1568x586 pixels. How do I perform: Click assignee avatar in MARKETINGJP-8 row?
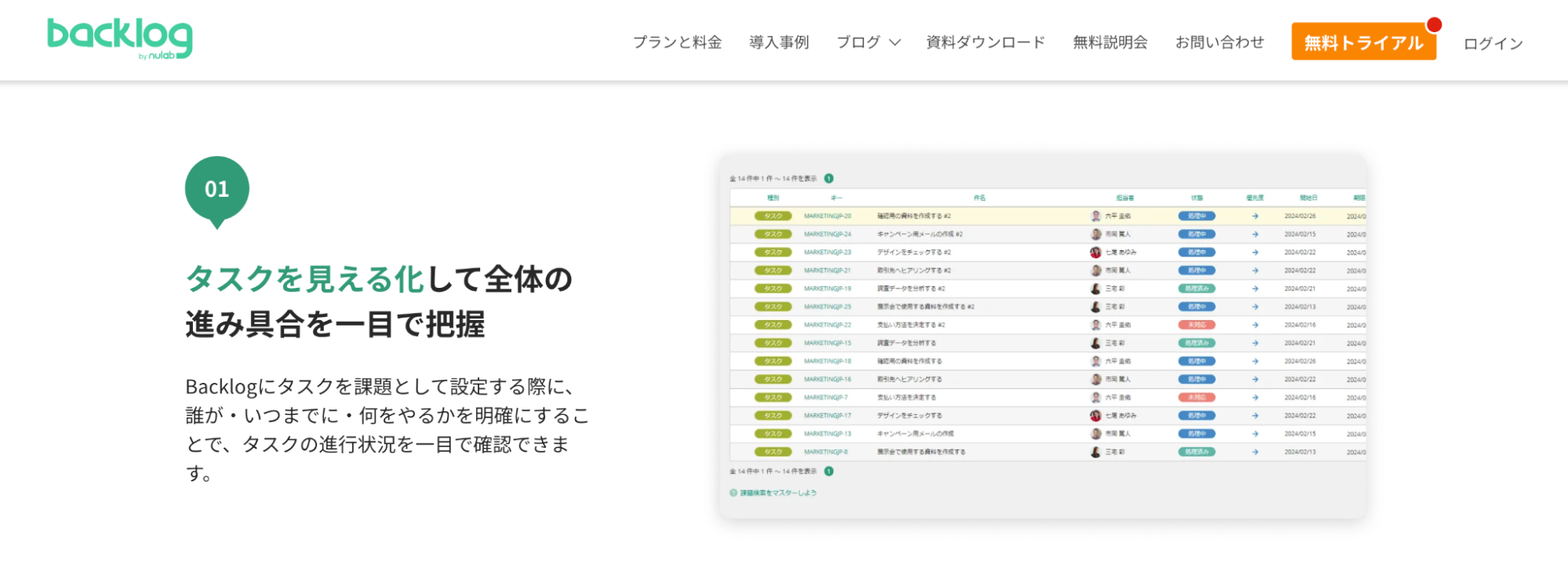[x=1096, y=452]
